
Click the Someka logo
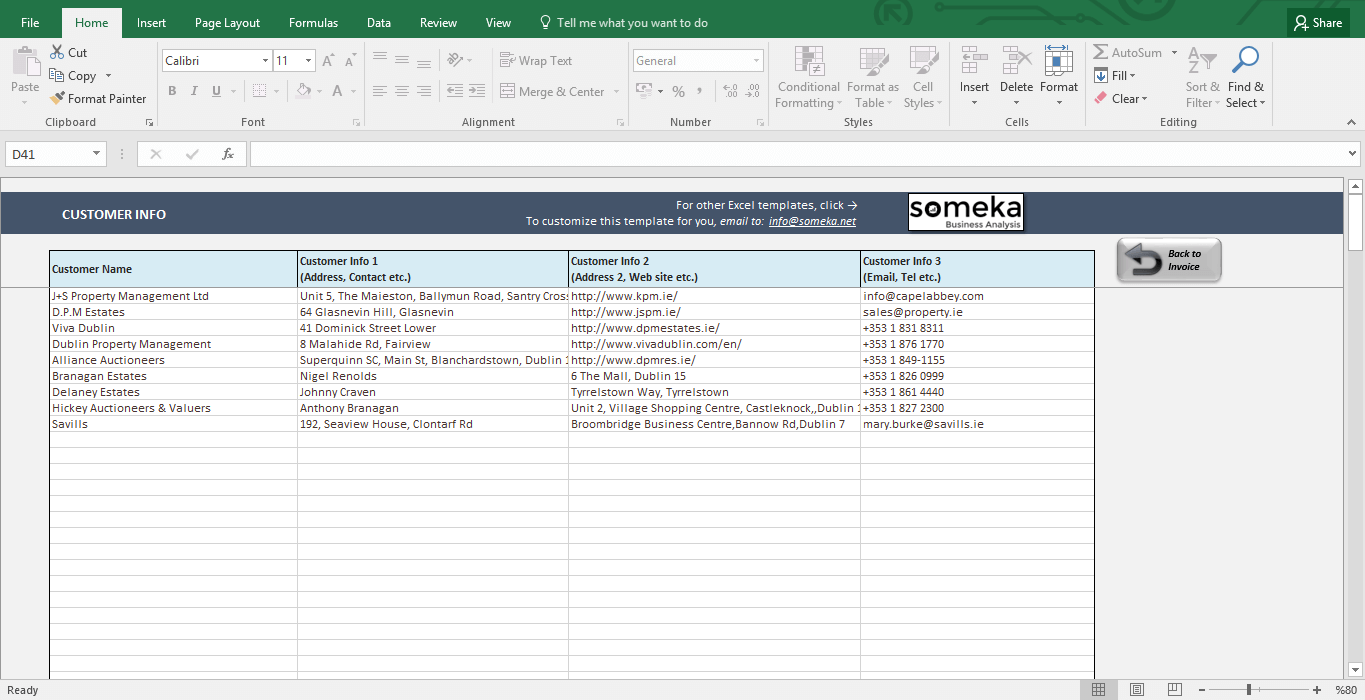966,212
